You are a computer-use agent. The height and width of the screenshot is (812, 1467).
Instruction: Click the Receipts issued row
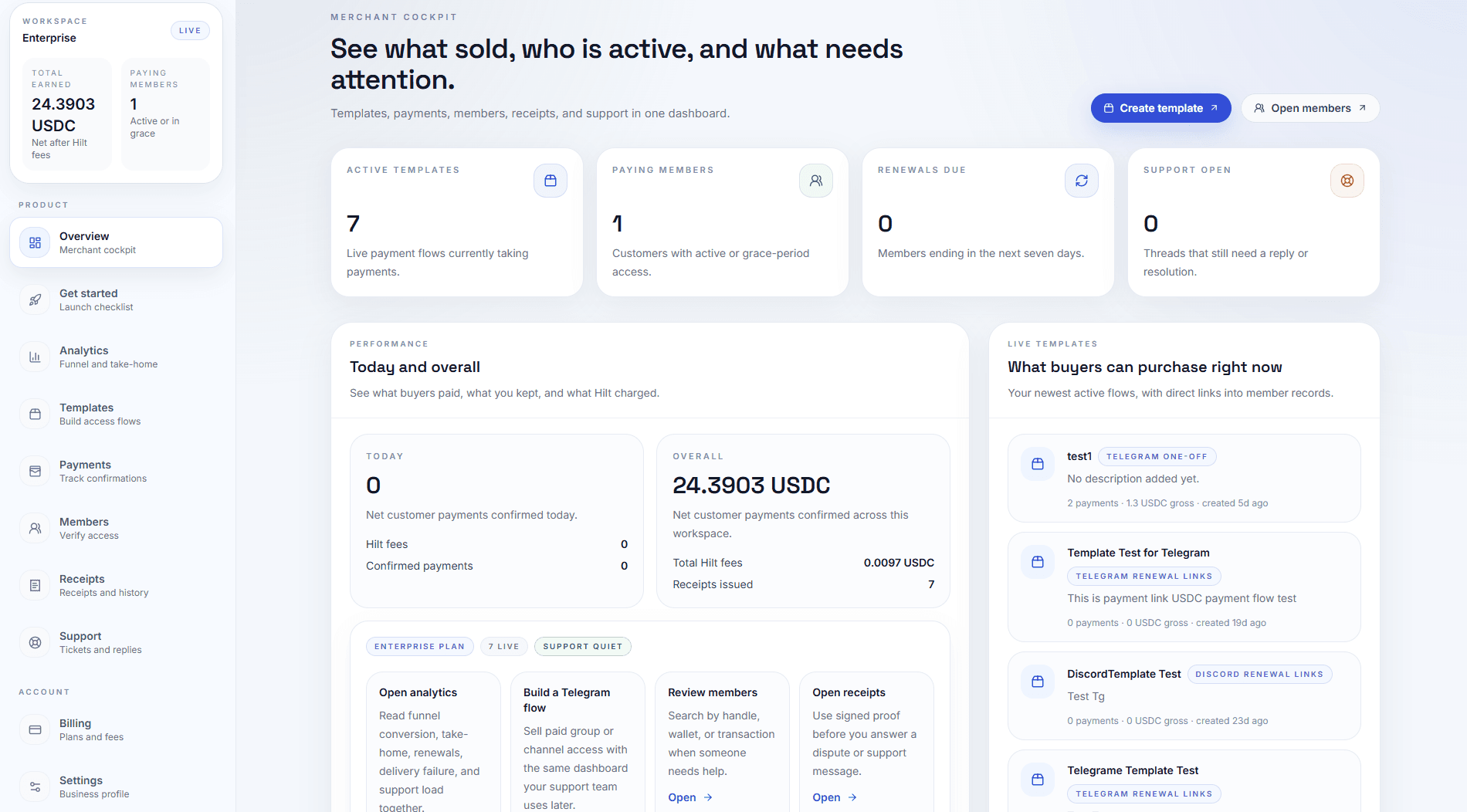coord(803,584)
